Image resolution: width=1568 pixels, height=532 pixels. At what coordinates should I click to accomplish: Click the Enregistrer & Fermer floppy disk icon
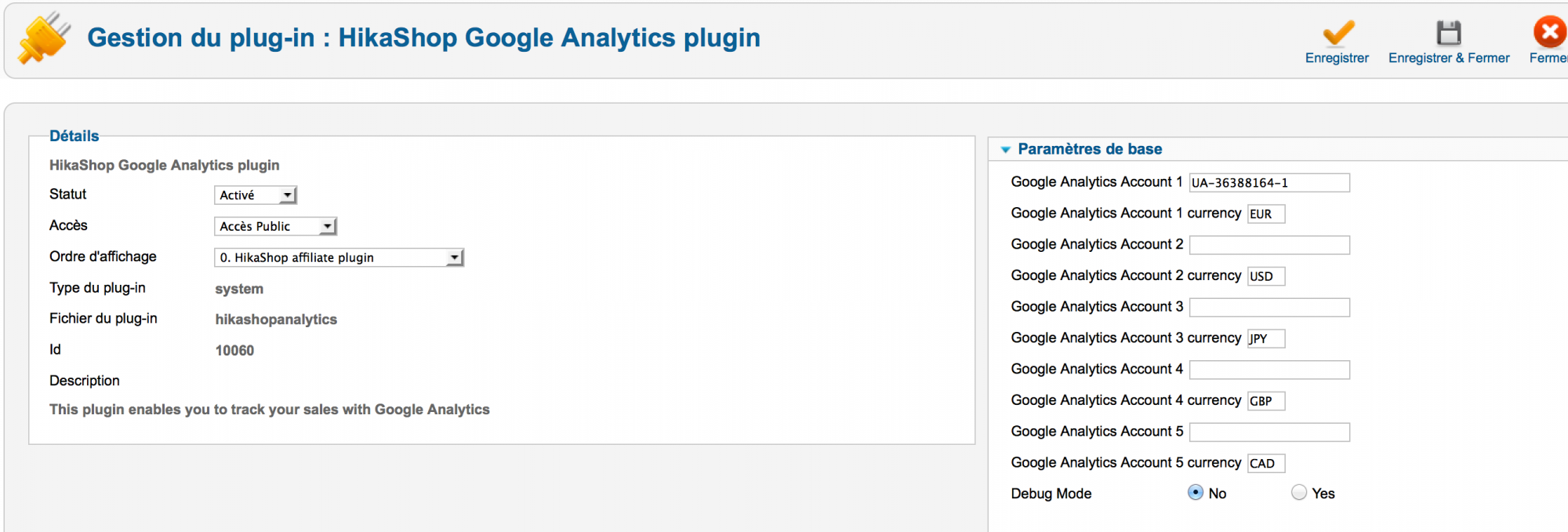[1449, 33]
